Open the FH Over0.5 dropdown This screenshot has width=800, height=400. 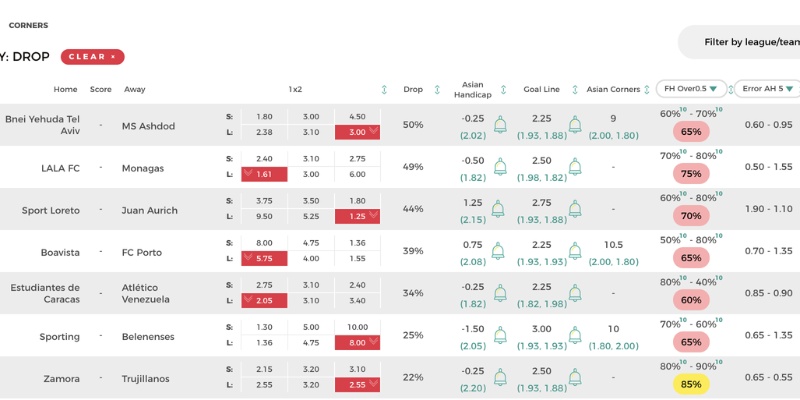tap(691, 89)
